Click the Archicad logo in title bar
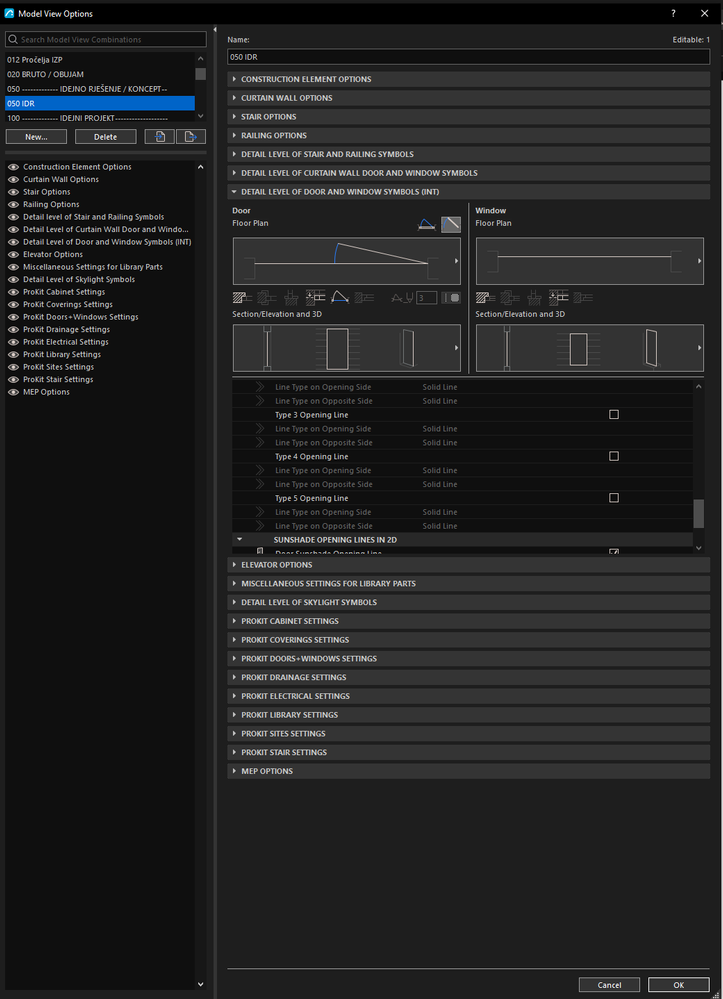This screenshot has height=999, width=723. (9, 13)
